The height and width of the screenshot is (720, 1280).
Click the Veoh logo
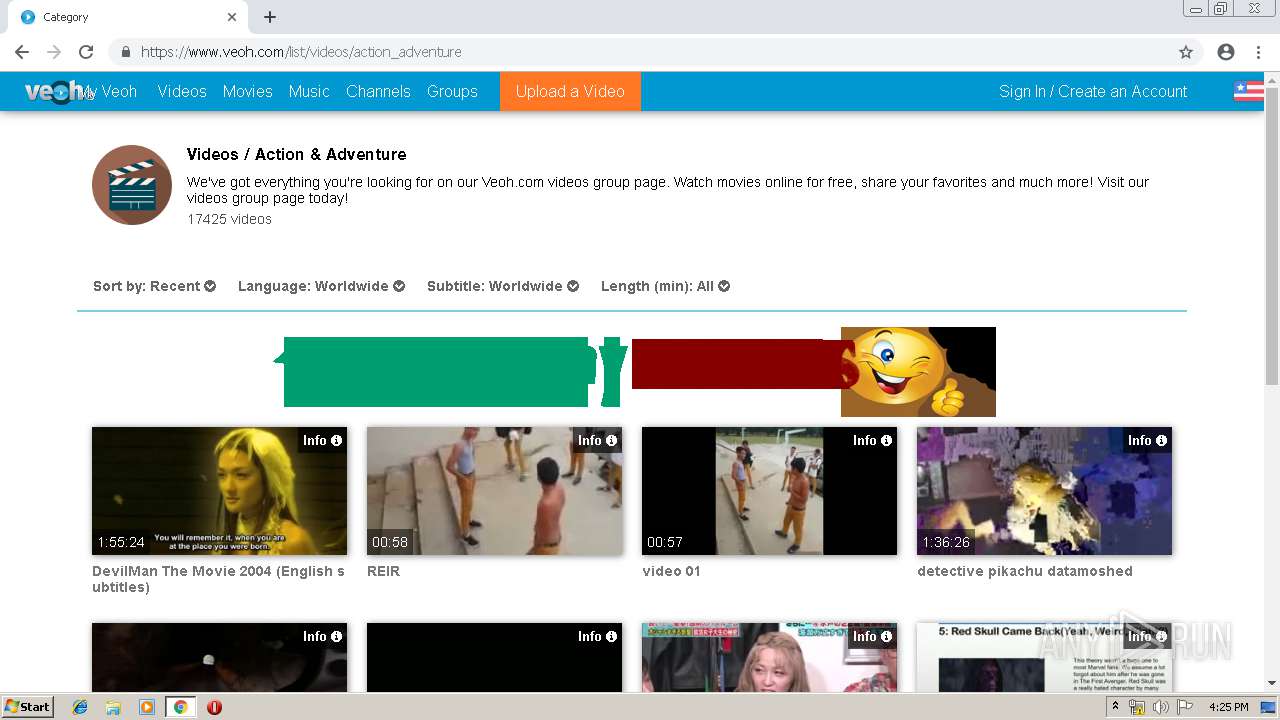click(52, 91)
